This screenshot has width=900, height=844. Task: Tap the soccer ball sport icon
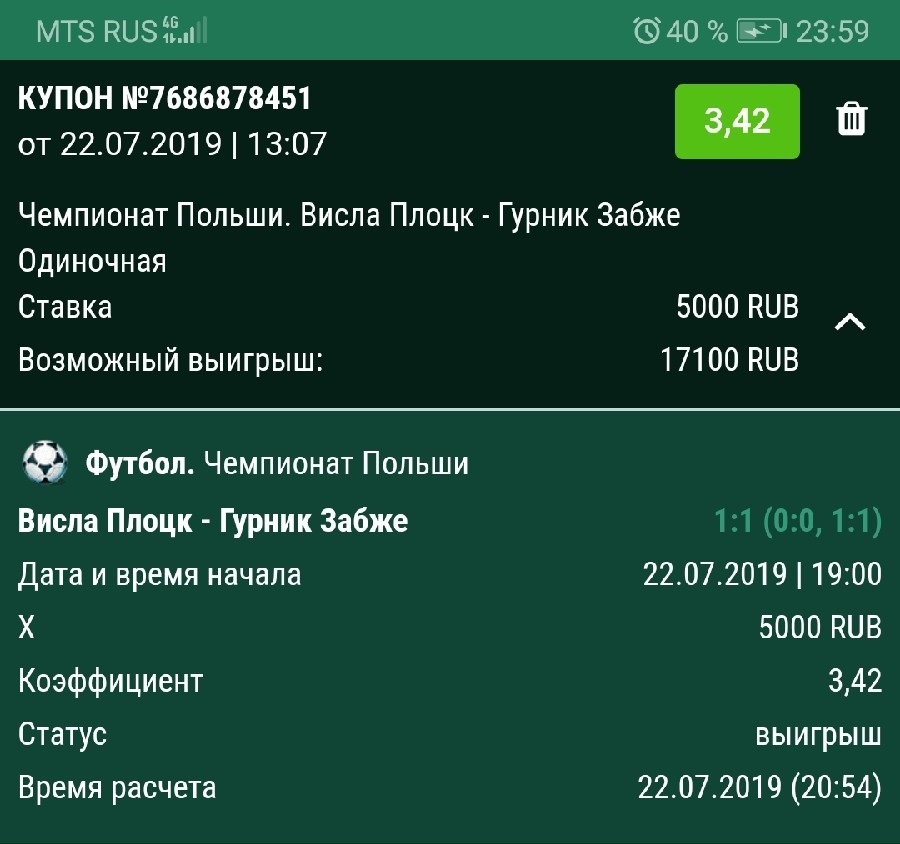pos(45,462)
